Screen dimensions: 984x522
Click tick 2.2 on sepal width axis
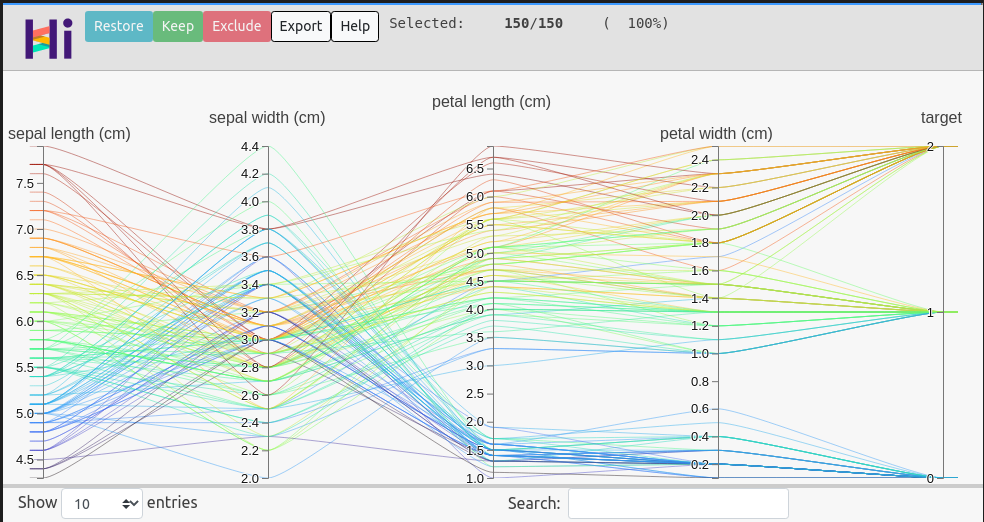[250, 450]
